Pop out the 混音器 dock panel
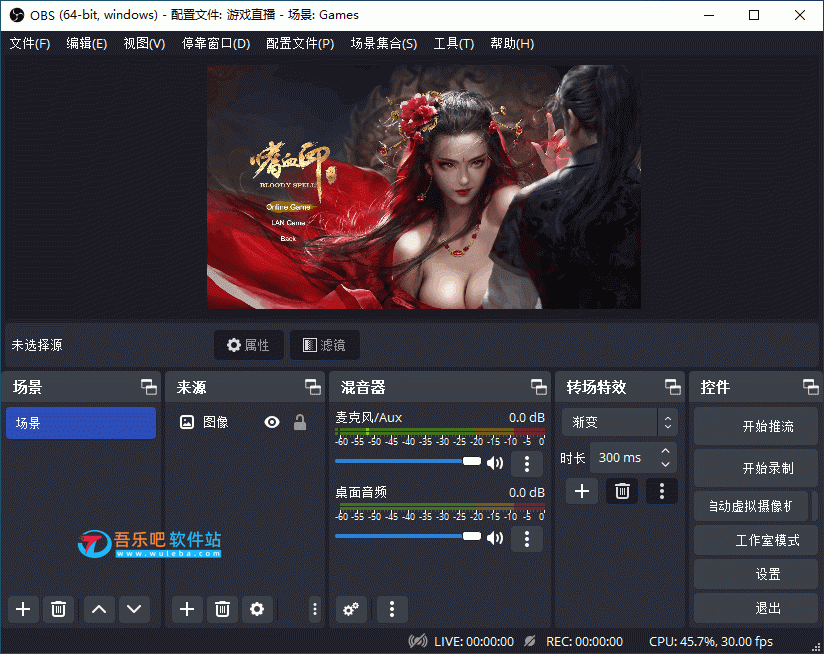 click(x=539, y=388)
